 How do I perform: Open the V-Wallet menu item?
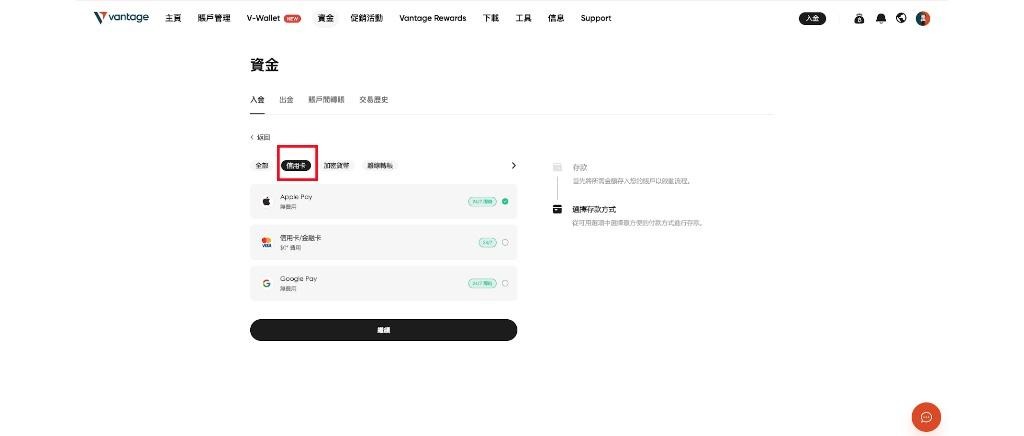[x=263, y=18]
